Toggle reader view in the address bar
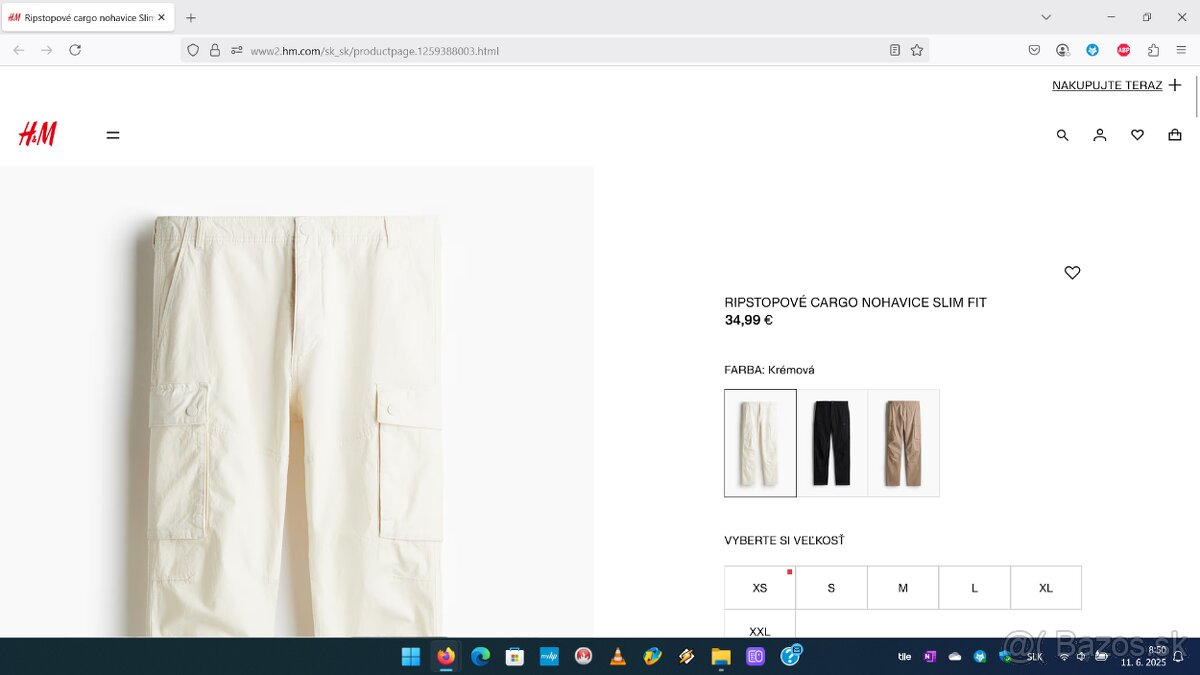This screenshot has width=1200, height=675. tap(894, 49)
